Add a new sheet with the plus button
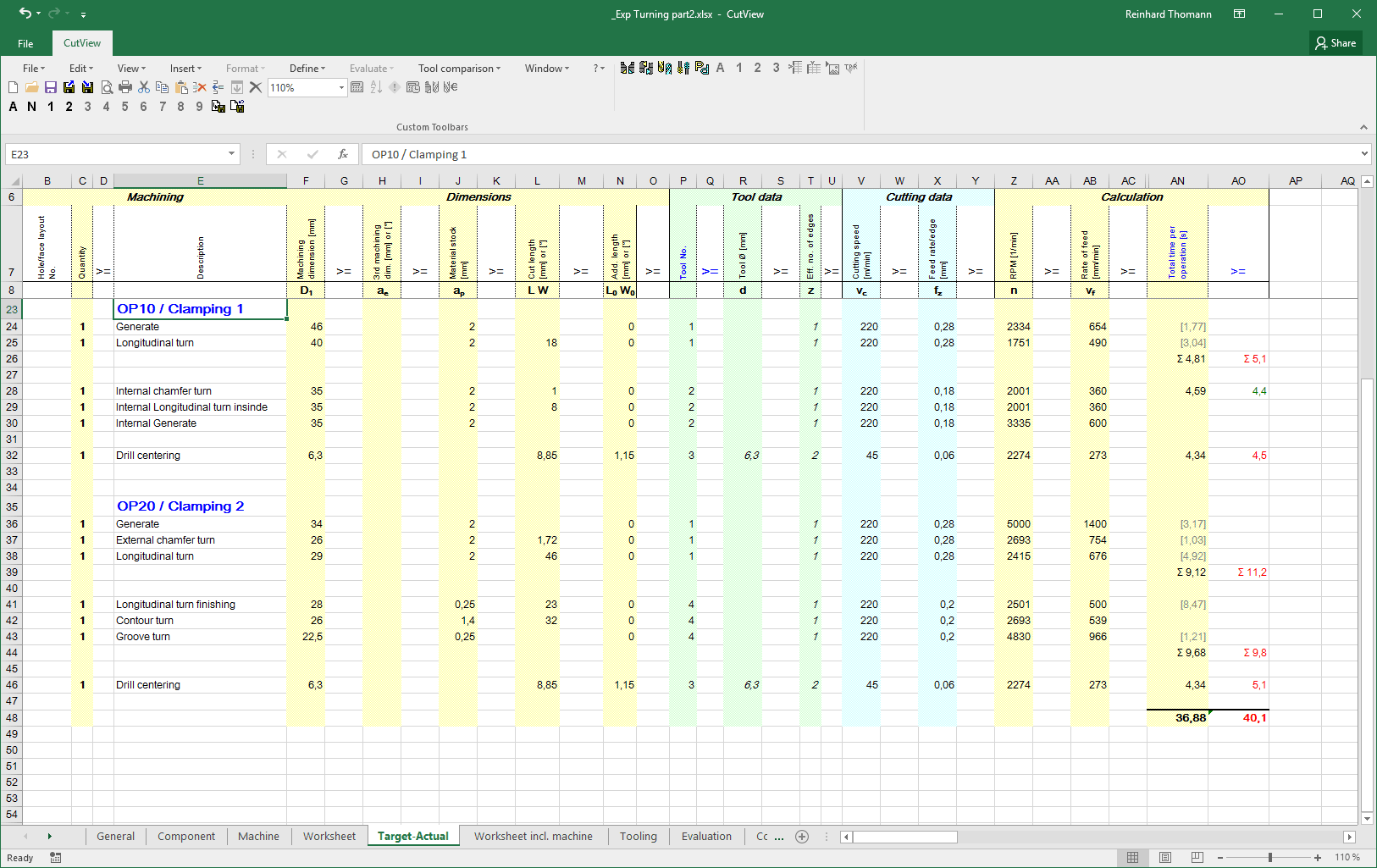Screen dimensions: 1377x868 tap(802, 837)
